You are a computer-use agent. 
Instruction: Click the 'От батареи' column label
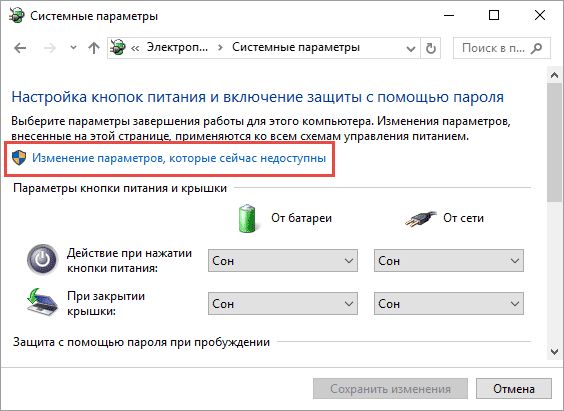(x=301, y=218)
